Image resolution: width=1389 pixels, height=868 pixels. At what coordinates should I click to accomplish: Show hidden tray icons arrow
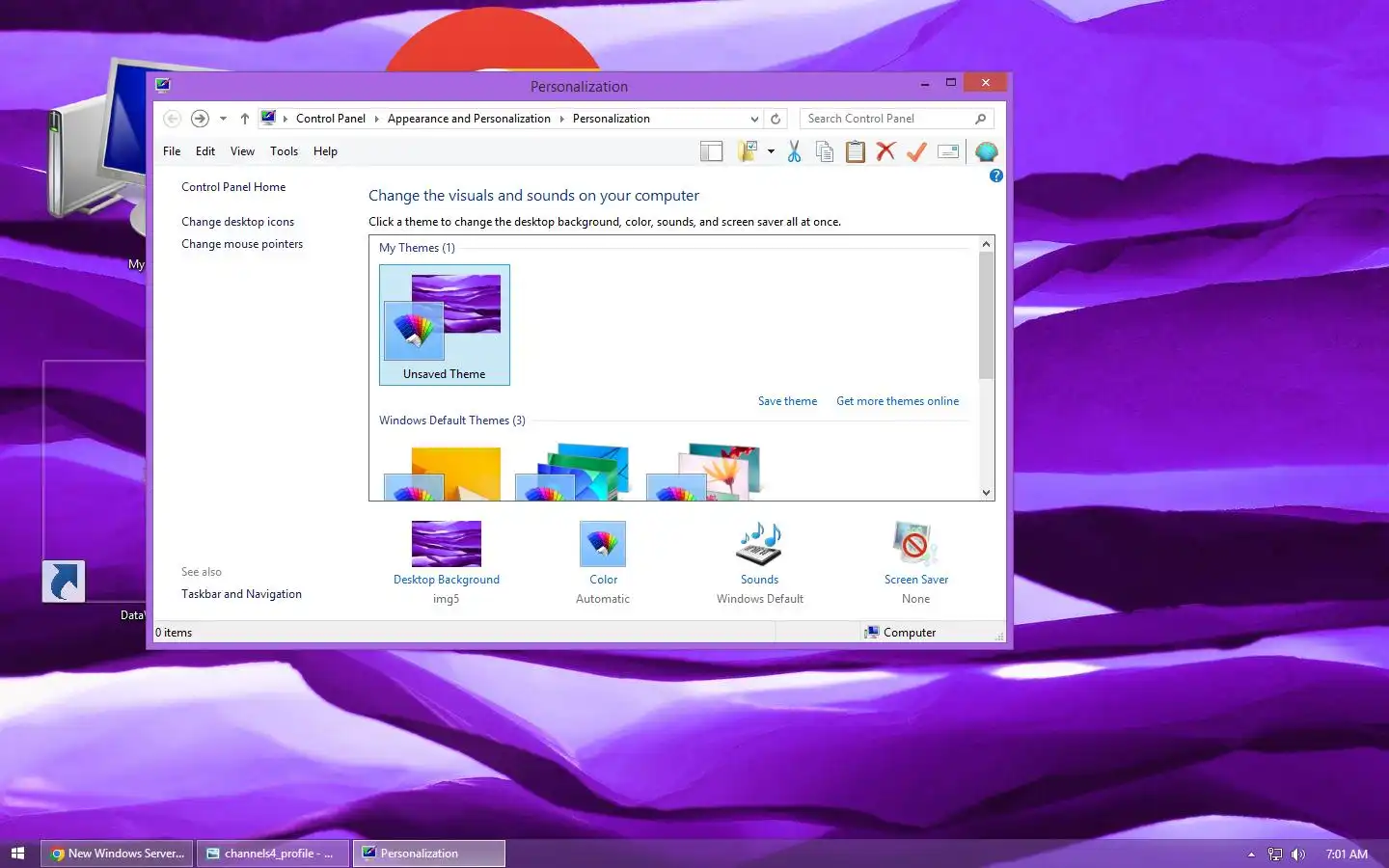tap(1251, 854)
